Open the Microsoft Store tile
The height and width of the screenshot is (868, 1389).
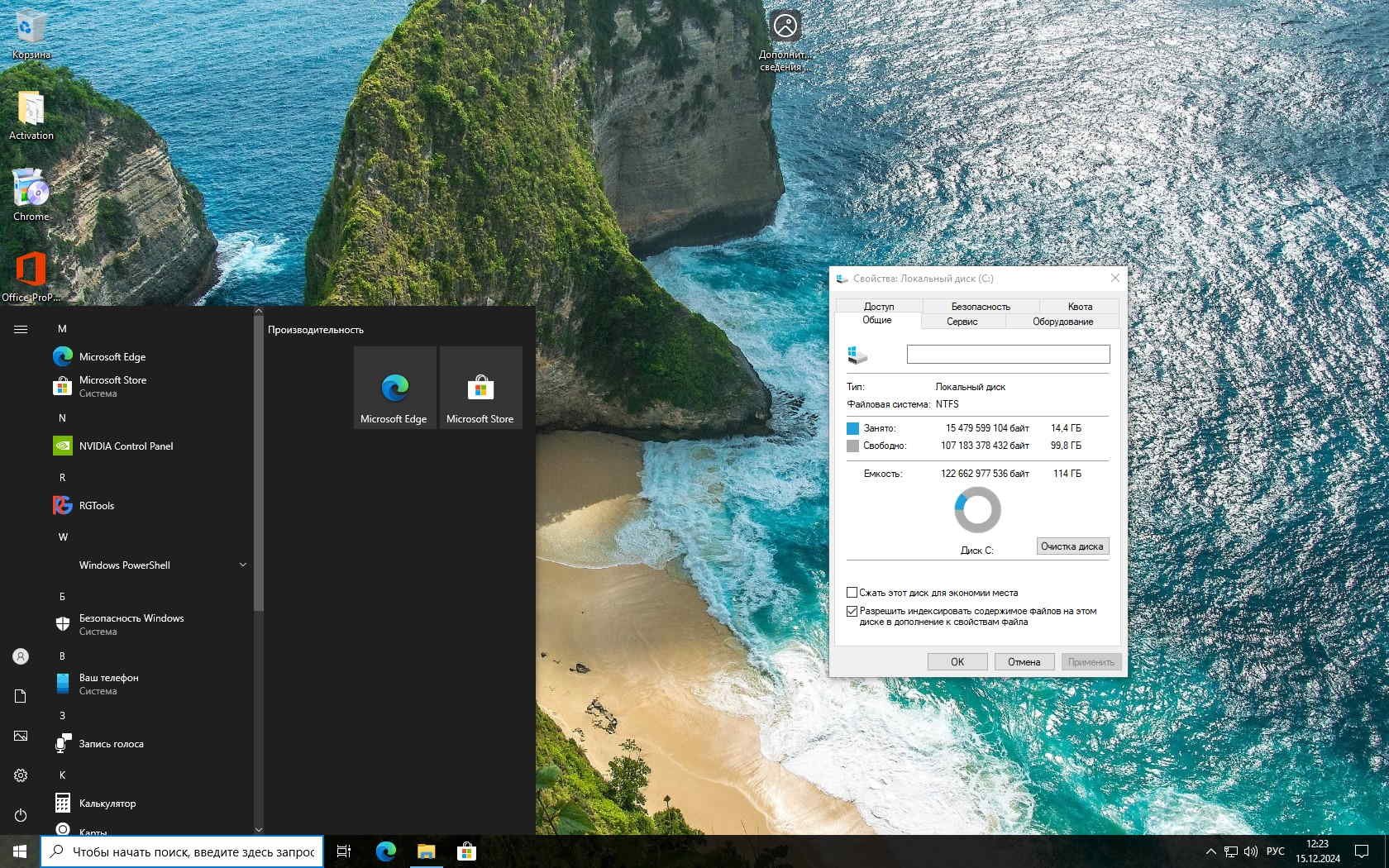(x=480, y=388)
